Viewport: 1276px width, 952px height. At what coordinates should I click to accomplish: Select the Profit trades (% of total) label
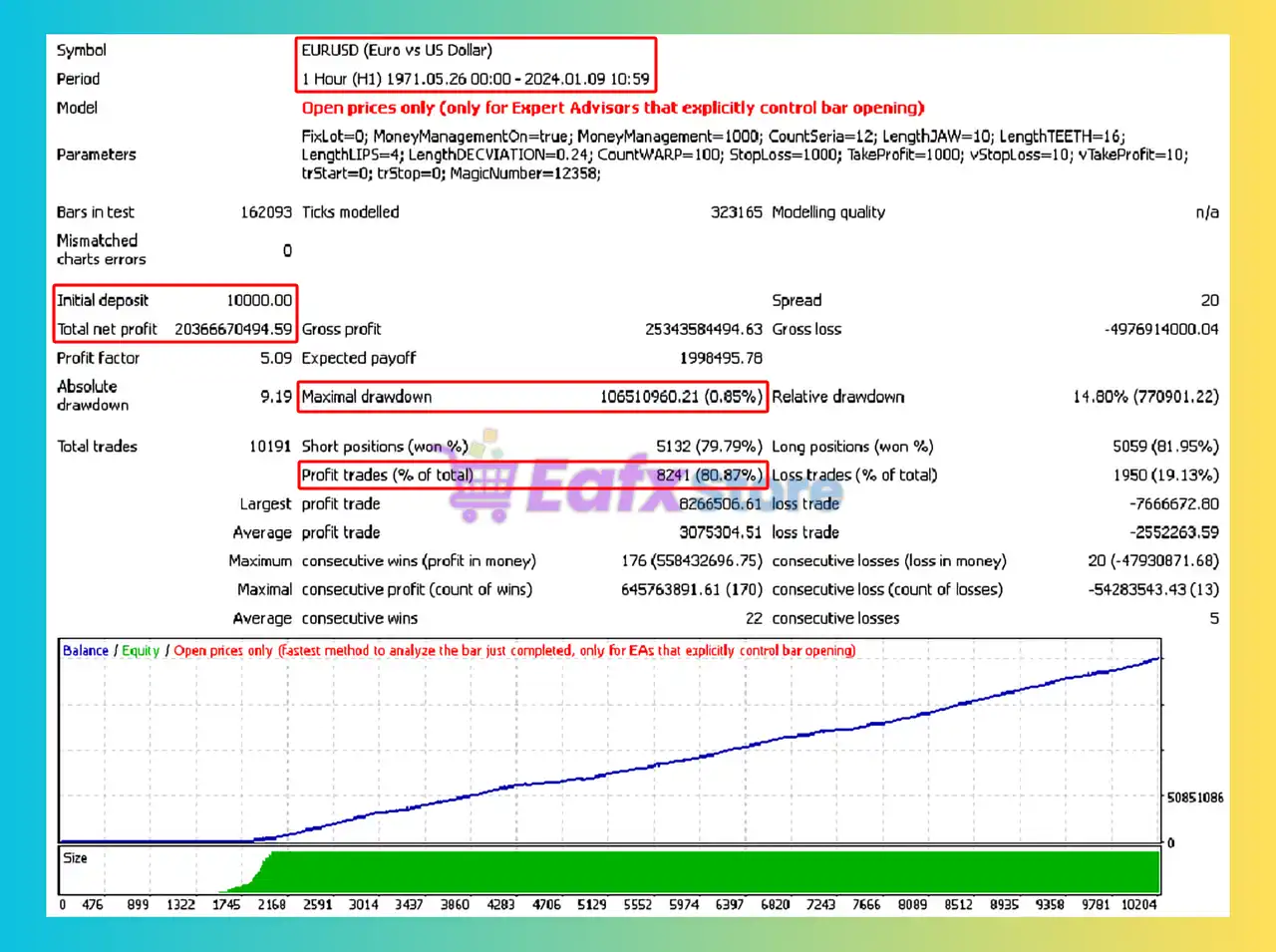coord(387,476)
